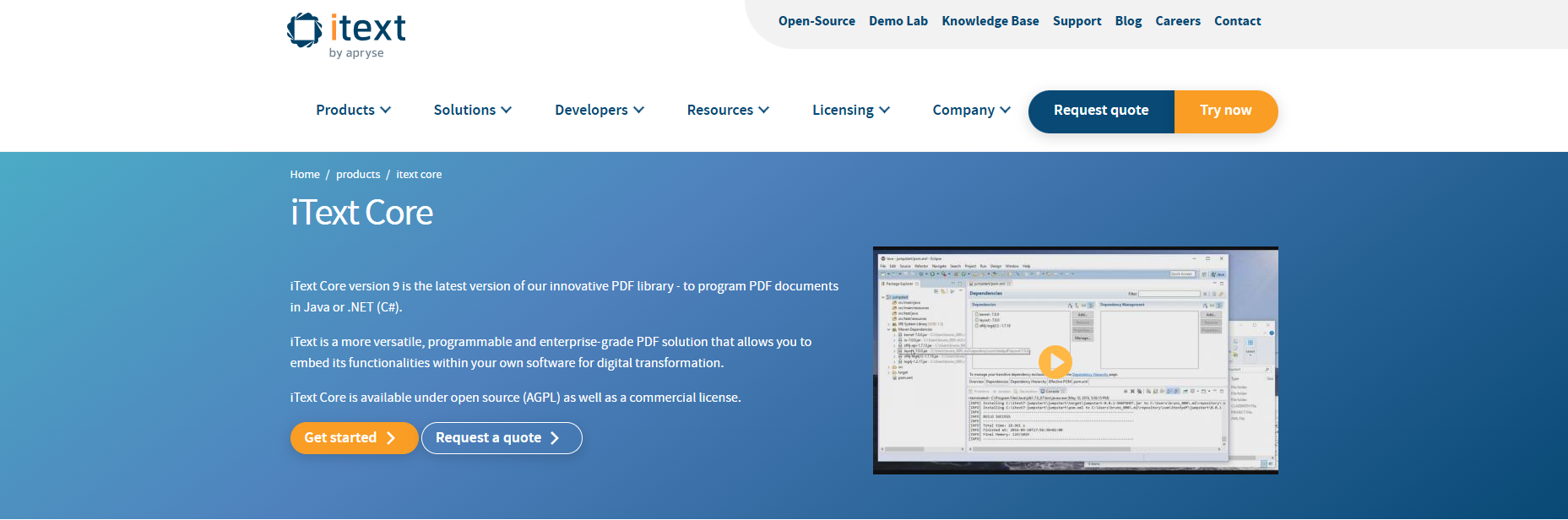Image resolution: width=1568 pixels, height=520 pixels.
Task: Expand the Developers dropdown menu
Action: click(x=599, y=111)
